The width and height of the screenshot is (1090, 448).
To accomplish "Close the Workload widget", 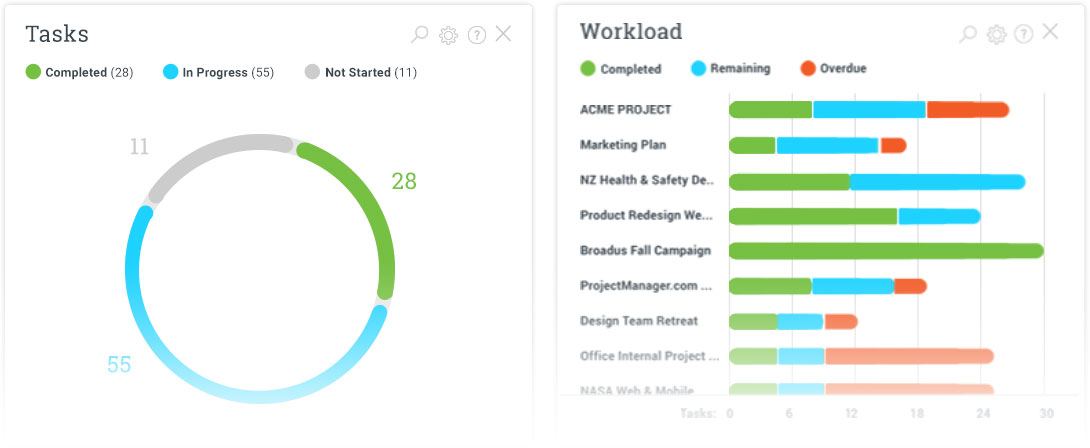I will [1050, 32].
